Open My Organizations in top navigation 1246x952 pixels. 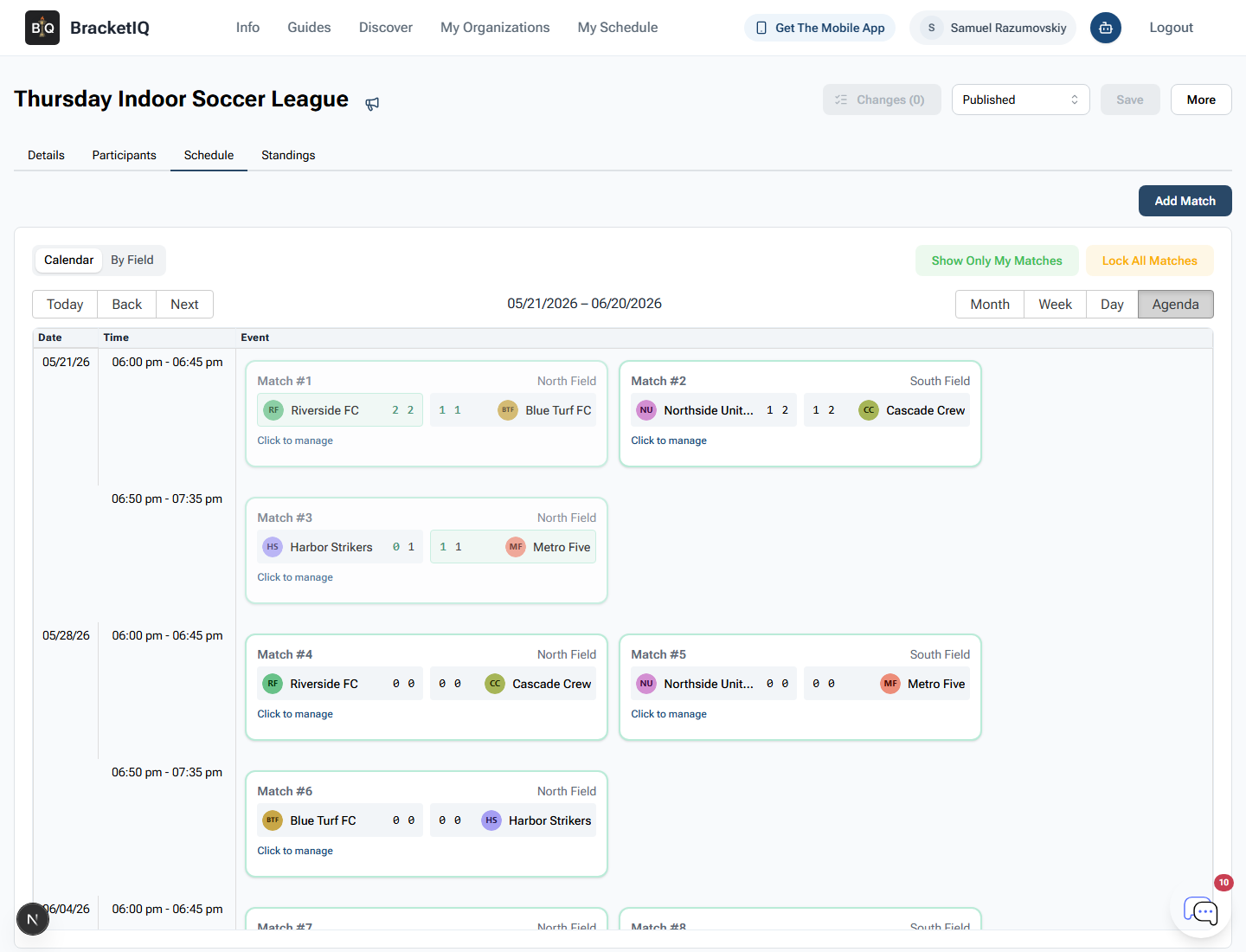coord(495,28)
